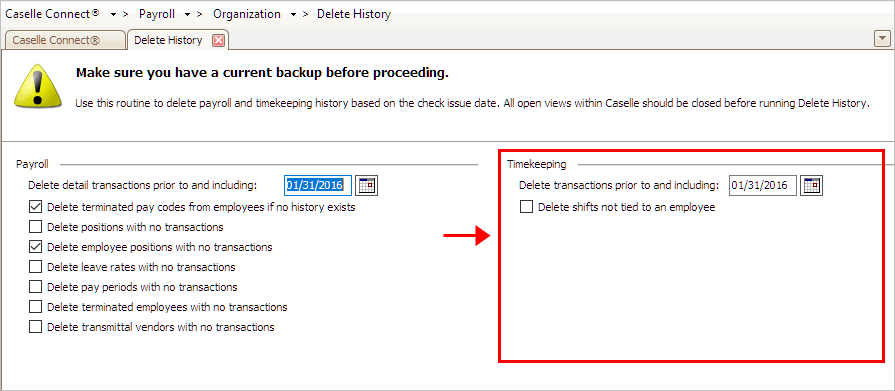Viewport: 895px width, 391px height.
Task: Uncheck Delete terminated pay codes from employees
Action: click(35, 207)
